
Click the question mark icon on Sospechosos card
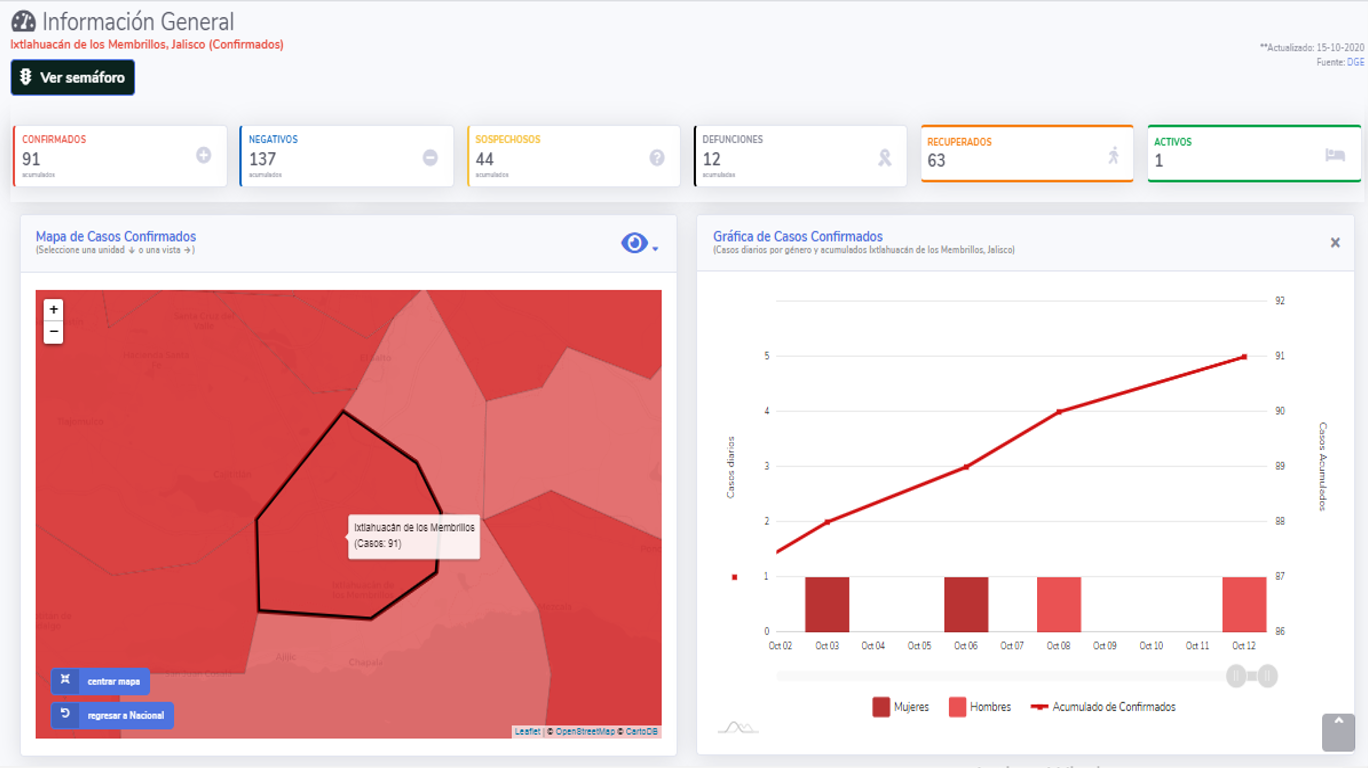pos(657,157)
